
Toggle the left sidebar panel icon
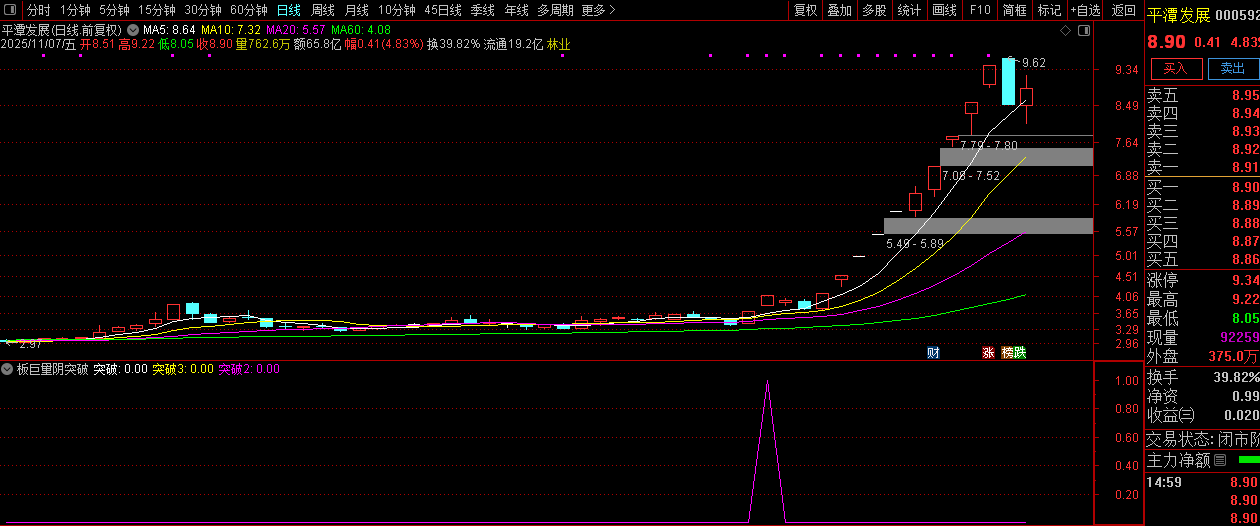[x=9, y=10]
